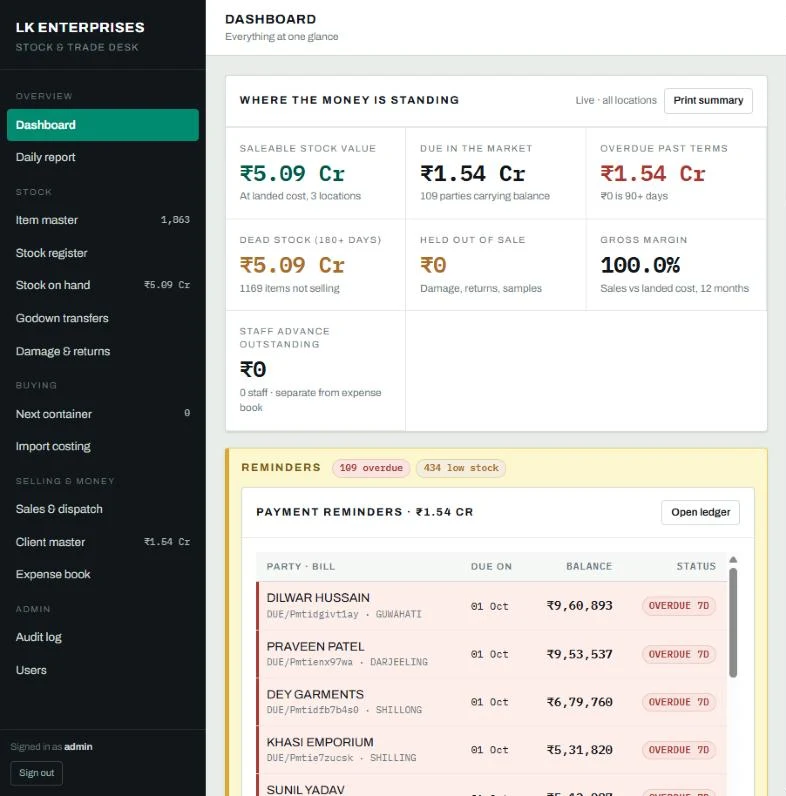Open the Dashboard sidebar item
This screenshot has width=786, height=796.
(103, 125)
